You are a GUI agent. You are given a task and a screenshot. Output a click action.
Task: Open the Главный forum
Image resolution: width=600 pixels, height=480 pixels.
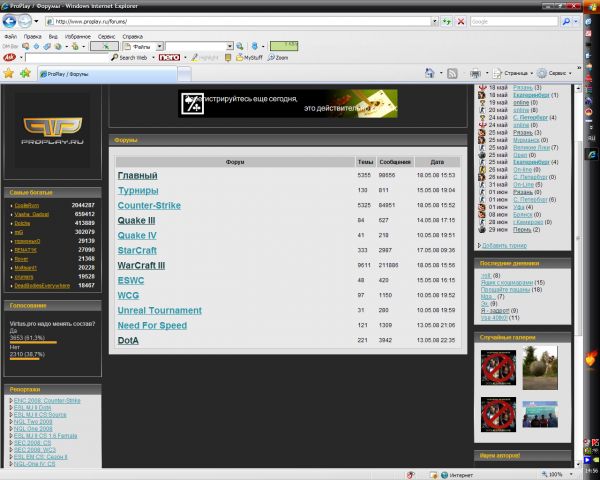pos(138,176)
